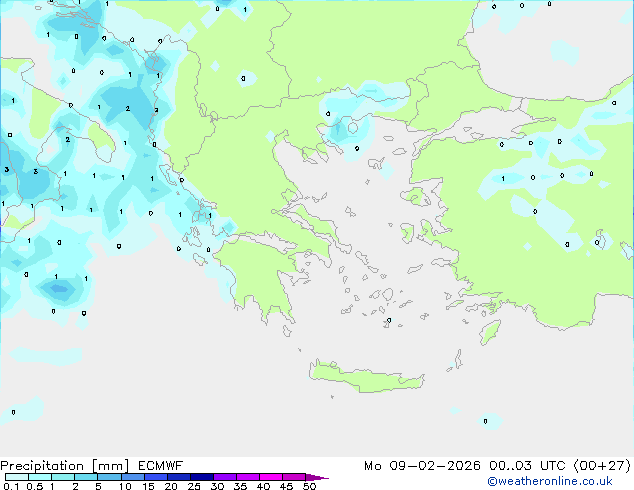Click the 20–25 mm legend color swatch
Viewport: 634px width, 490px height.
(x=179, y=477)
